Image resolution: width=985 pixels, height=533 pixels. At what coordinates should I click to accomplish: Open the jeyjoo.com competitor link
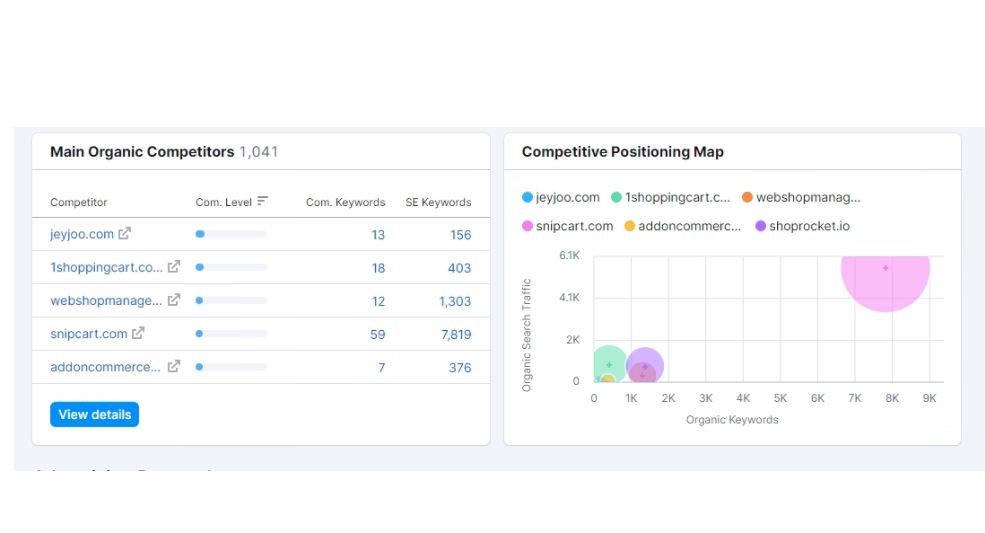pyautogui.click(x=82, y=234)
